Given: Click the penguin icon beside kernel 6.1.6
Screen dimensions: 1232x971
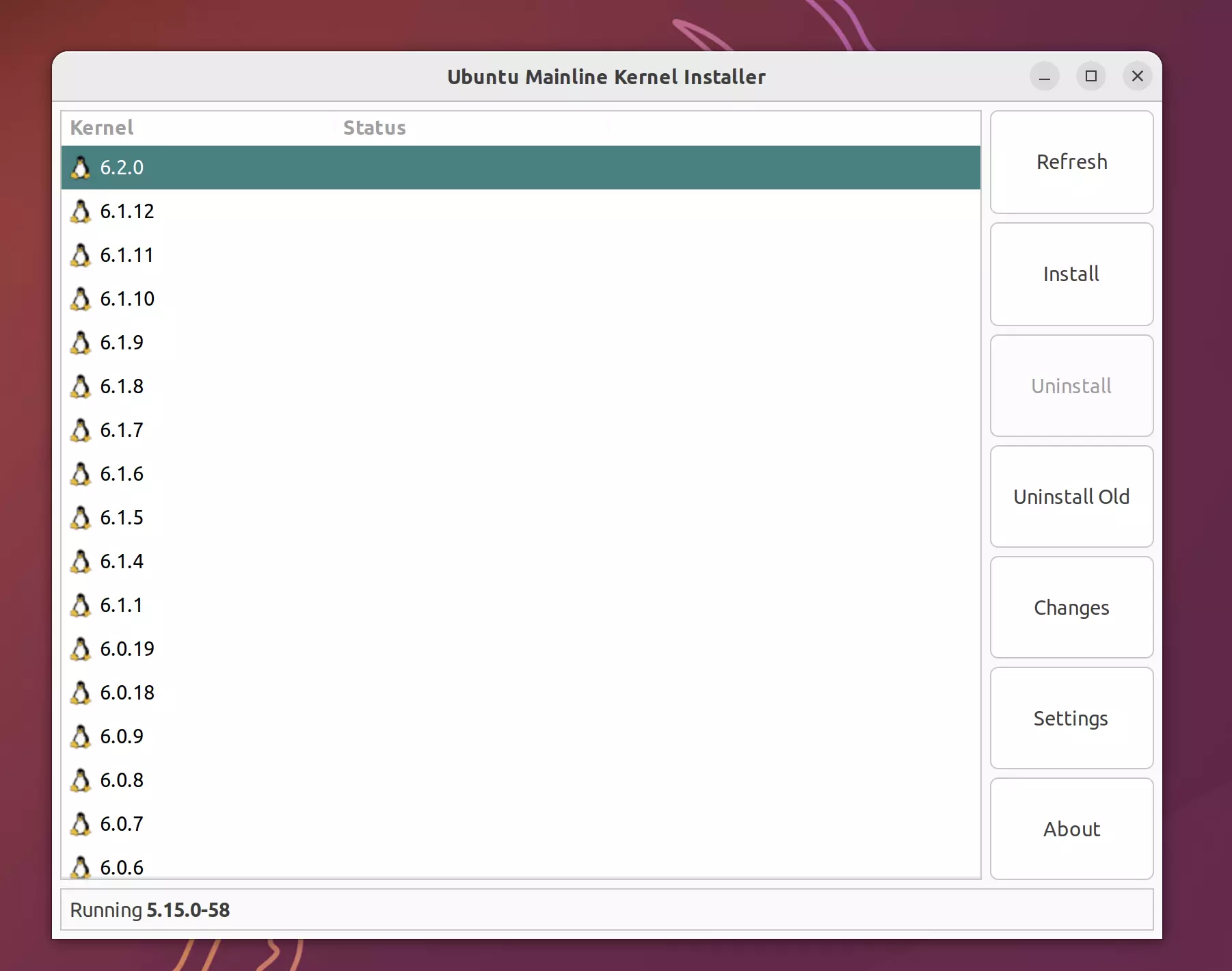Looking at the screenshot, I should [81, 474].
